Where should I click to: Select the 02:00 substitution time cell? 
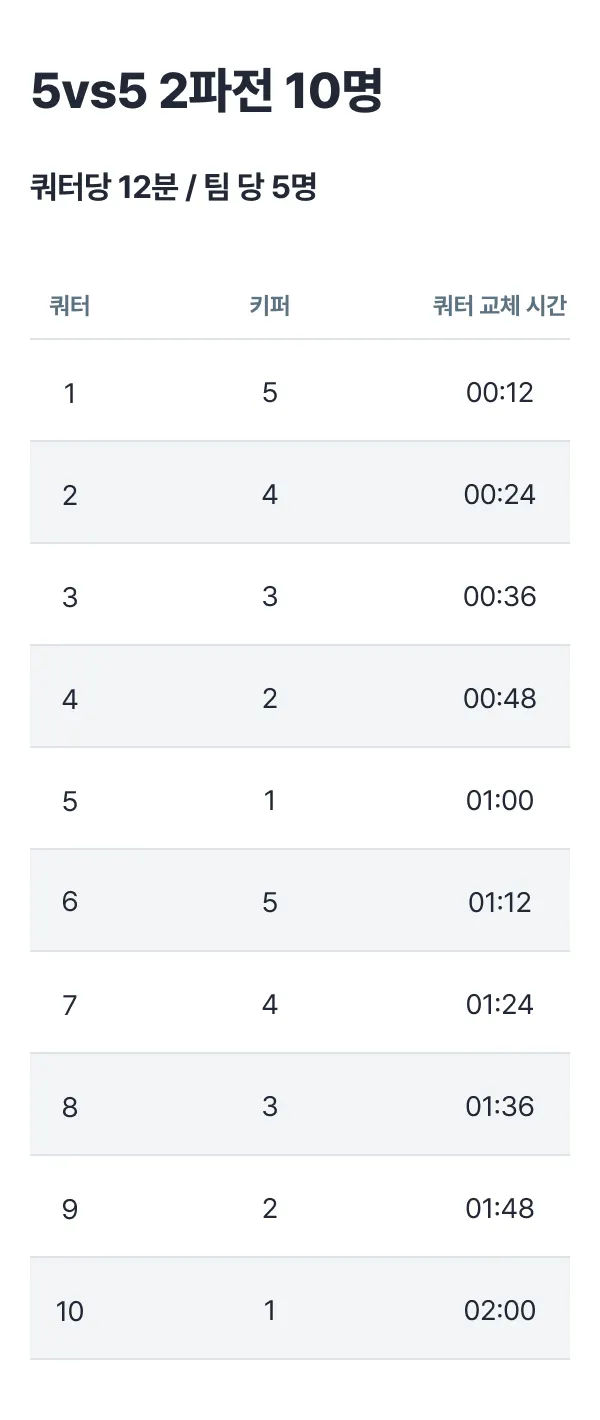500,1310
